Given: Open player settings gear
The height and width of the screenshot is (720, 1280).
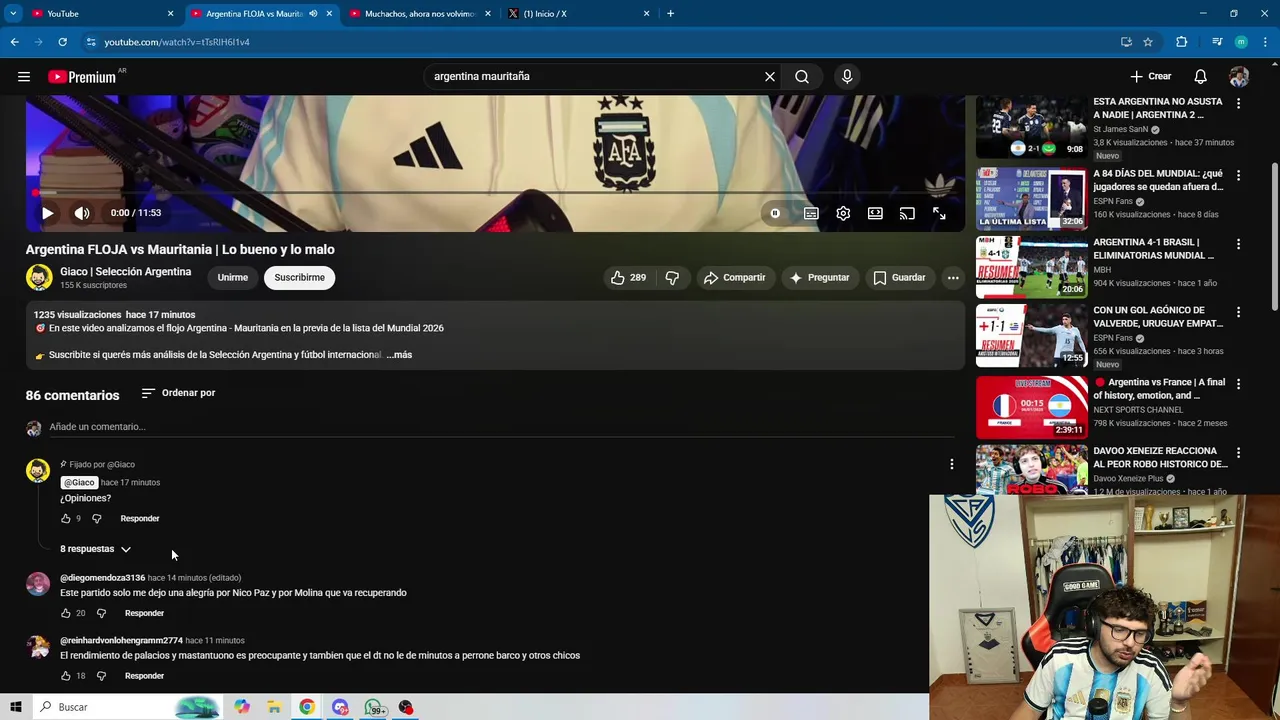Looking at the screenshot, I should [x=843, y=213].
